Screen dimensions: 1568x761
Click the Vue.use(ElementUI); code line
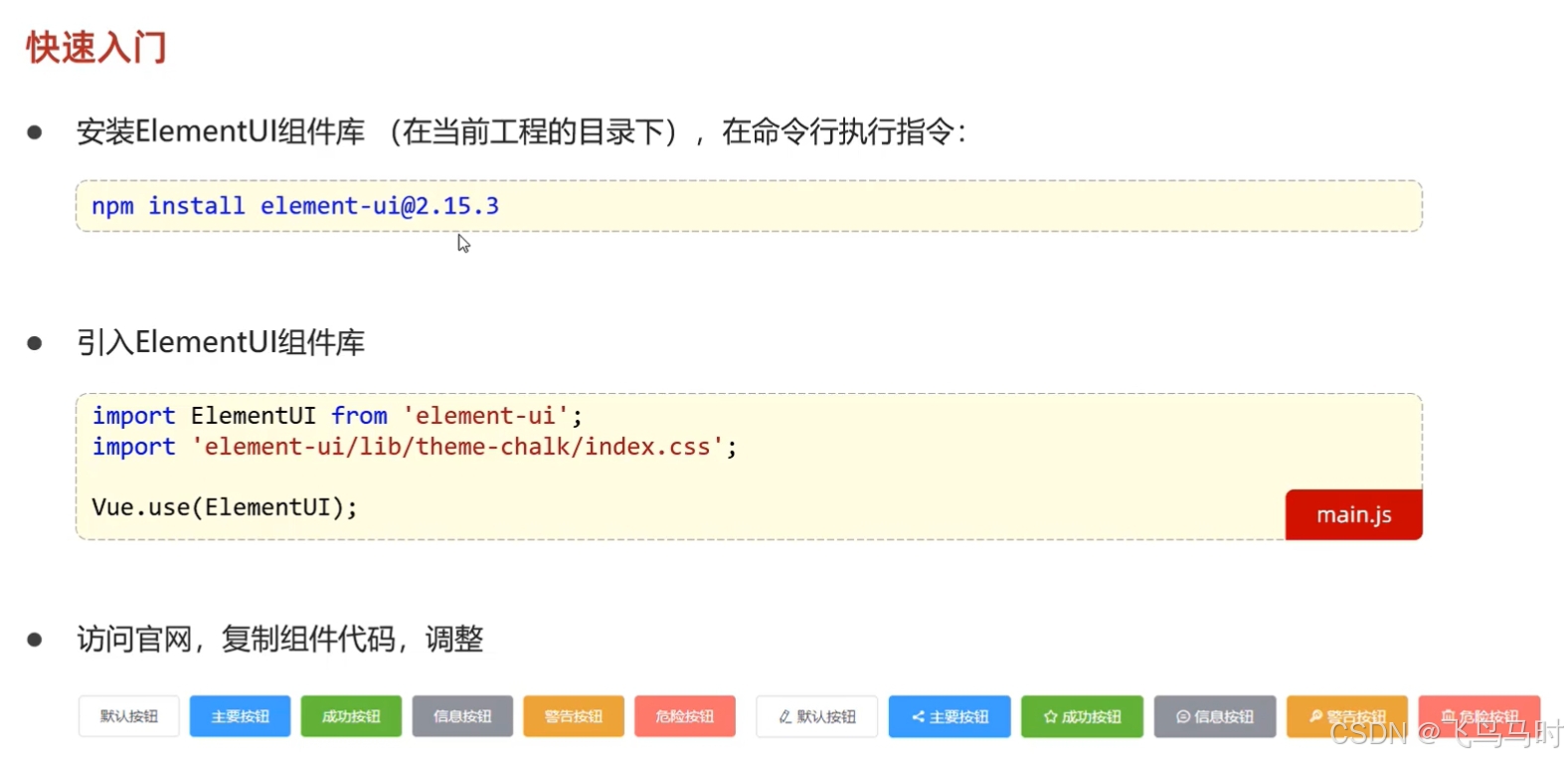(x=225, y=507)
